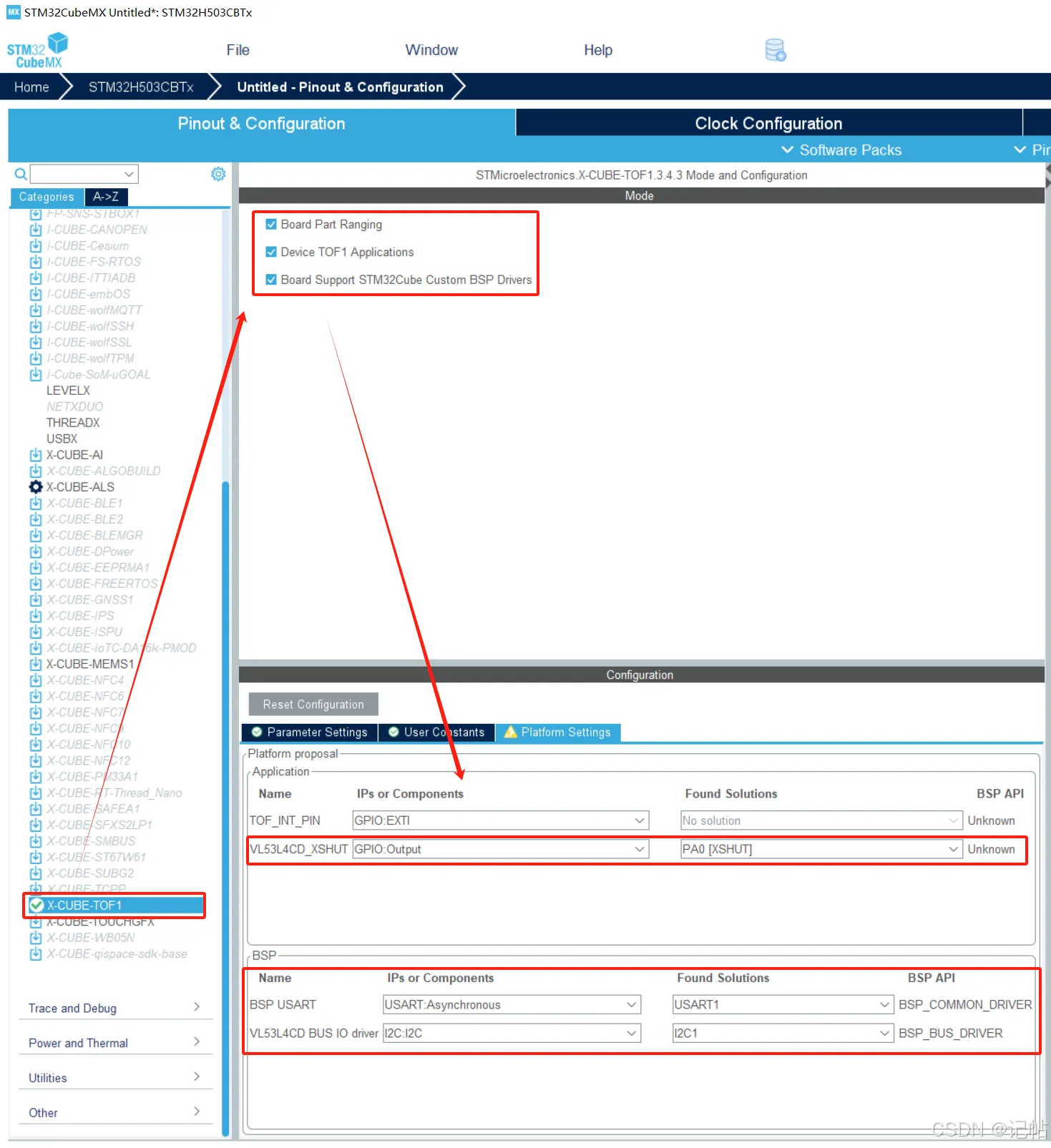1051x1148 pixels.
Task: Click download icon beside I-CUBE-FS-RTOS
Action: pyautogui.click(x=36, y=262)
